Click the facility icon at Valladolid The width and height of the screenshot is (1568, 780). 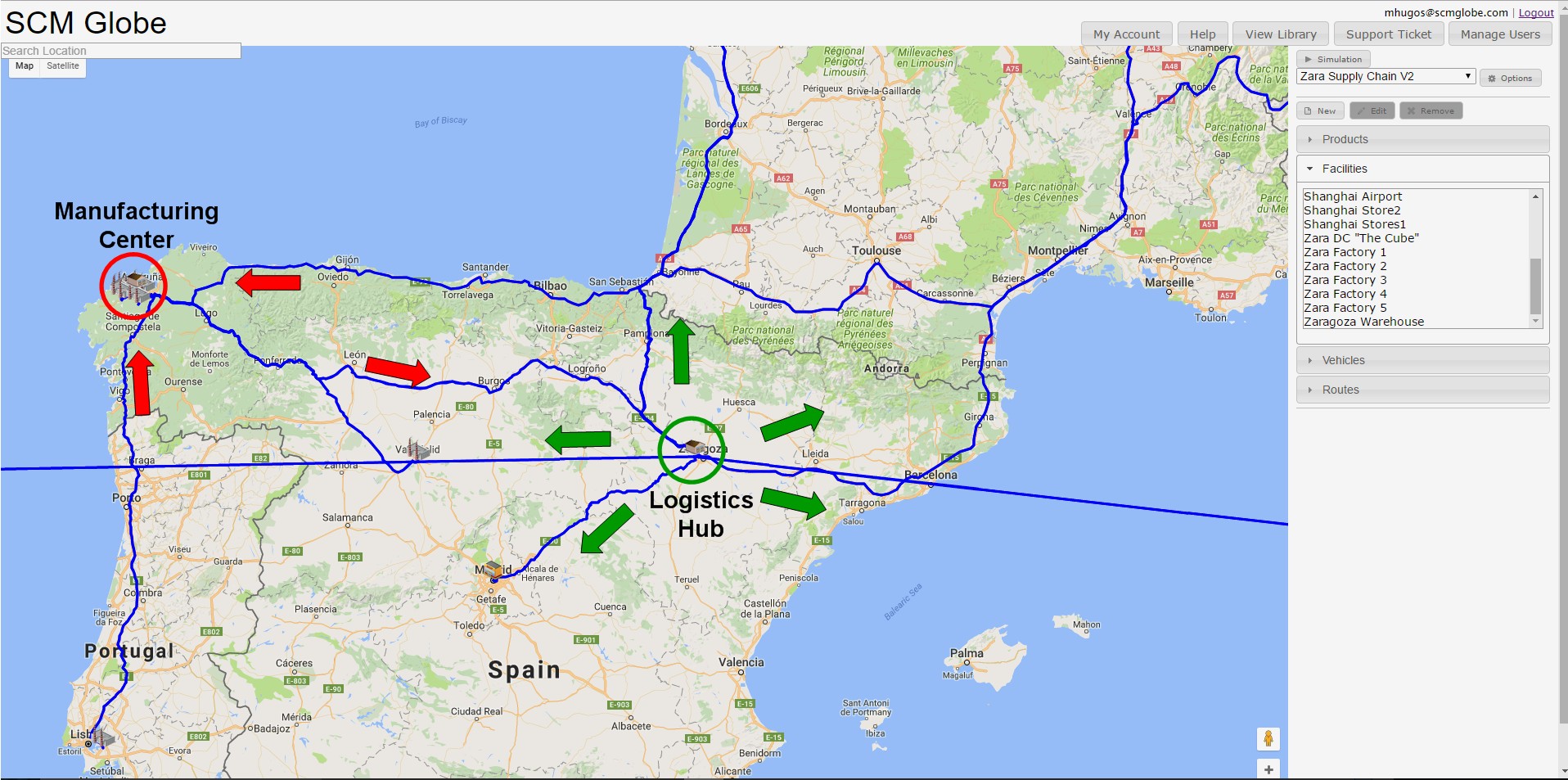pyautogui.click(x=417, y=449)
